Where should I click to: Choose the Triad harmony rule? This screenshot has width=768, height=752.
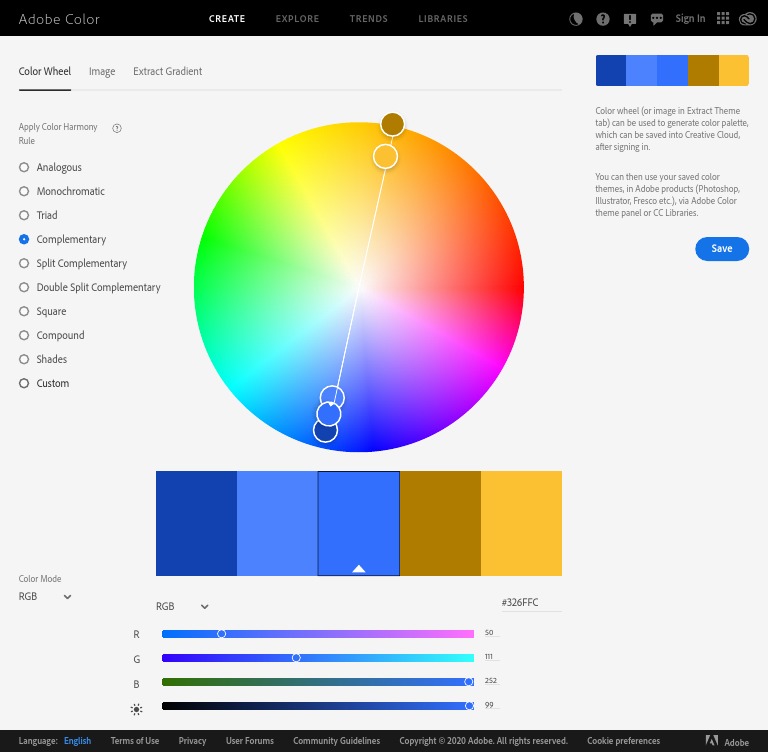[x=24, y=215]
